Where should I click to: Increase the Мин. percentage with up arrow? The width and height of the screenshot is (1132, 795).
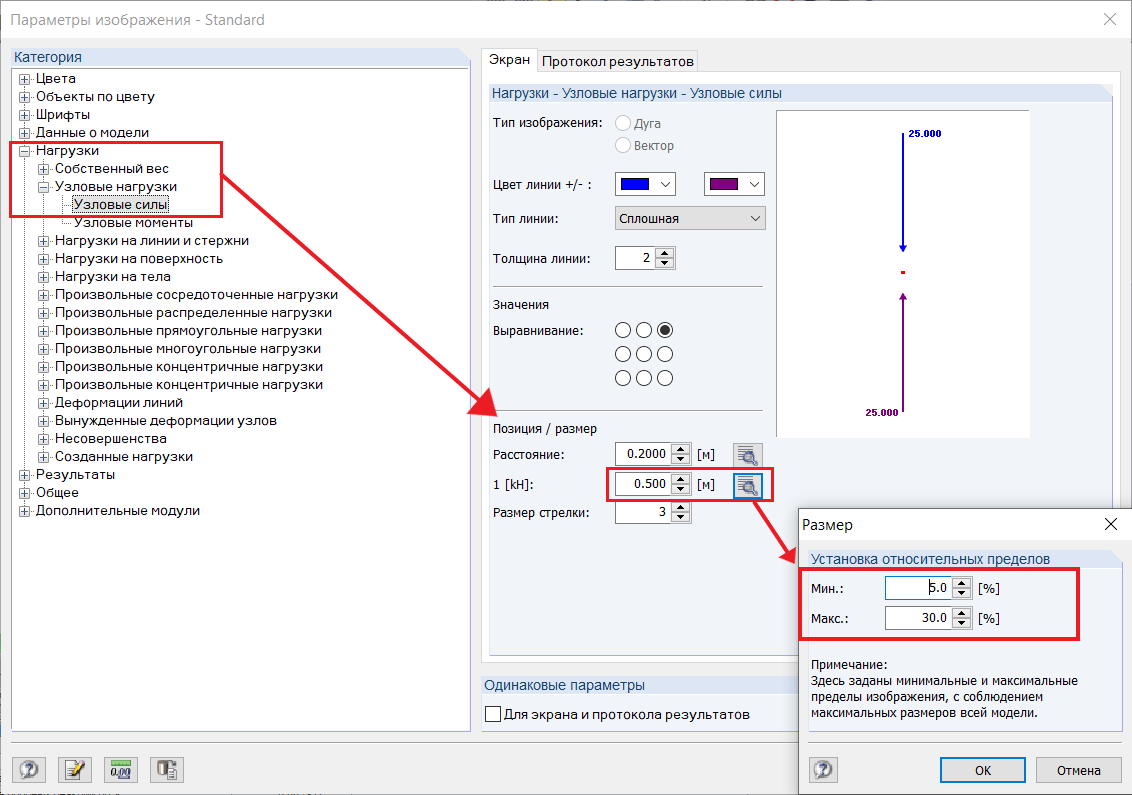click(x=961, y=583)
